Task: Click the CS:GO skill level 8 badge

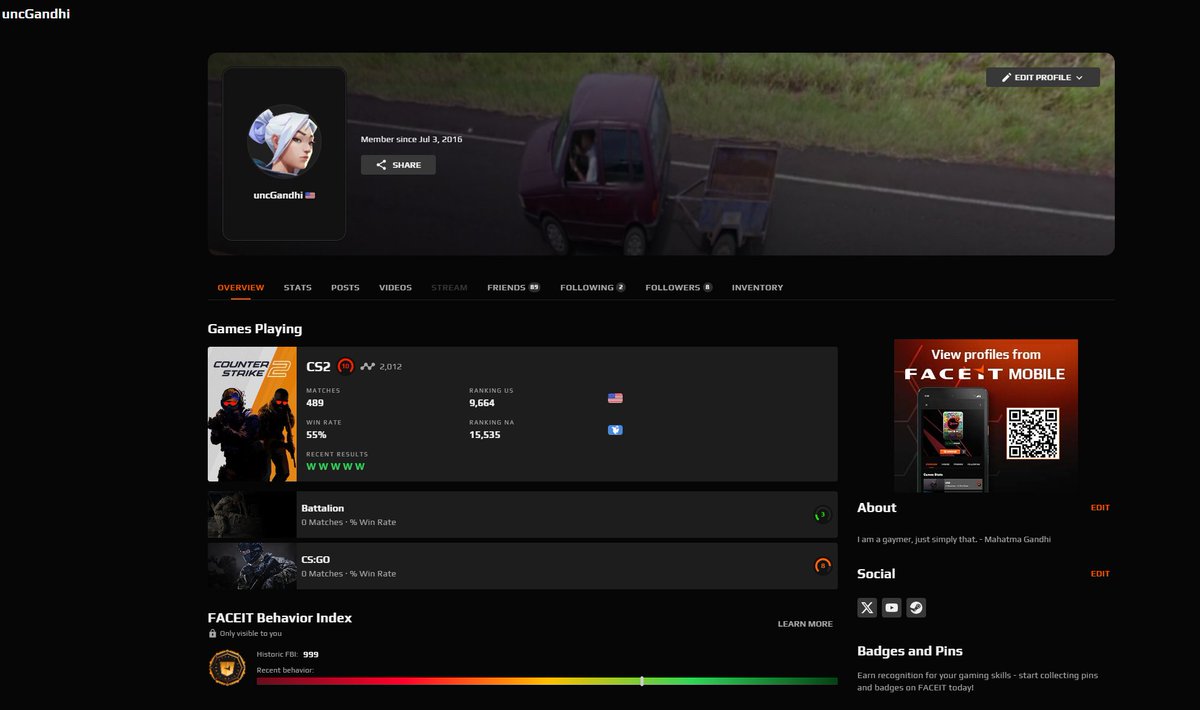Action: click(822, 566)
